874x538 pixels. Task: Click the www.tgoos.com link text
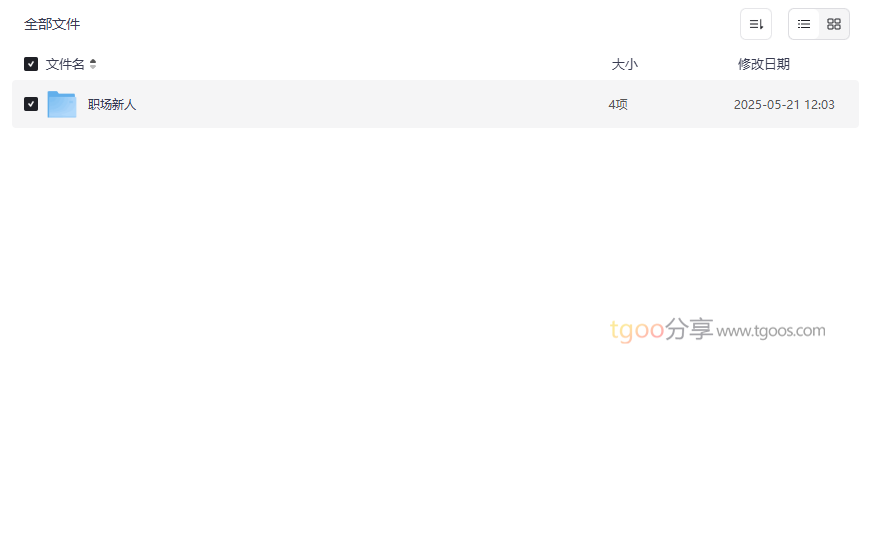click(771, 331)
